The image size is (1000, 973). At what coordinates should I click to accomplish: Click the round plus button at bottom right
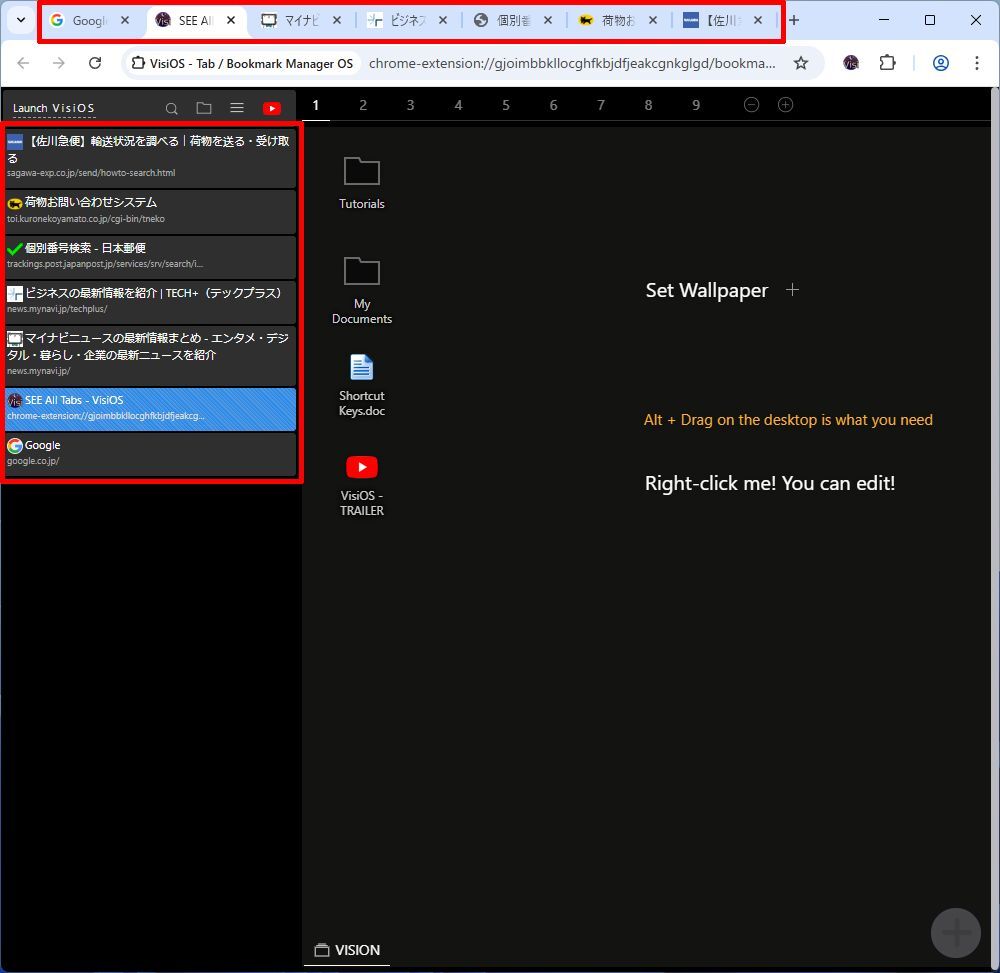pyautogui.click(x=955, y=933)
